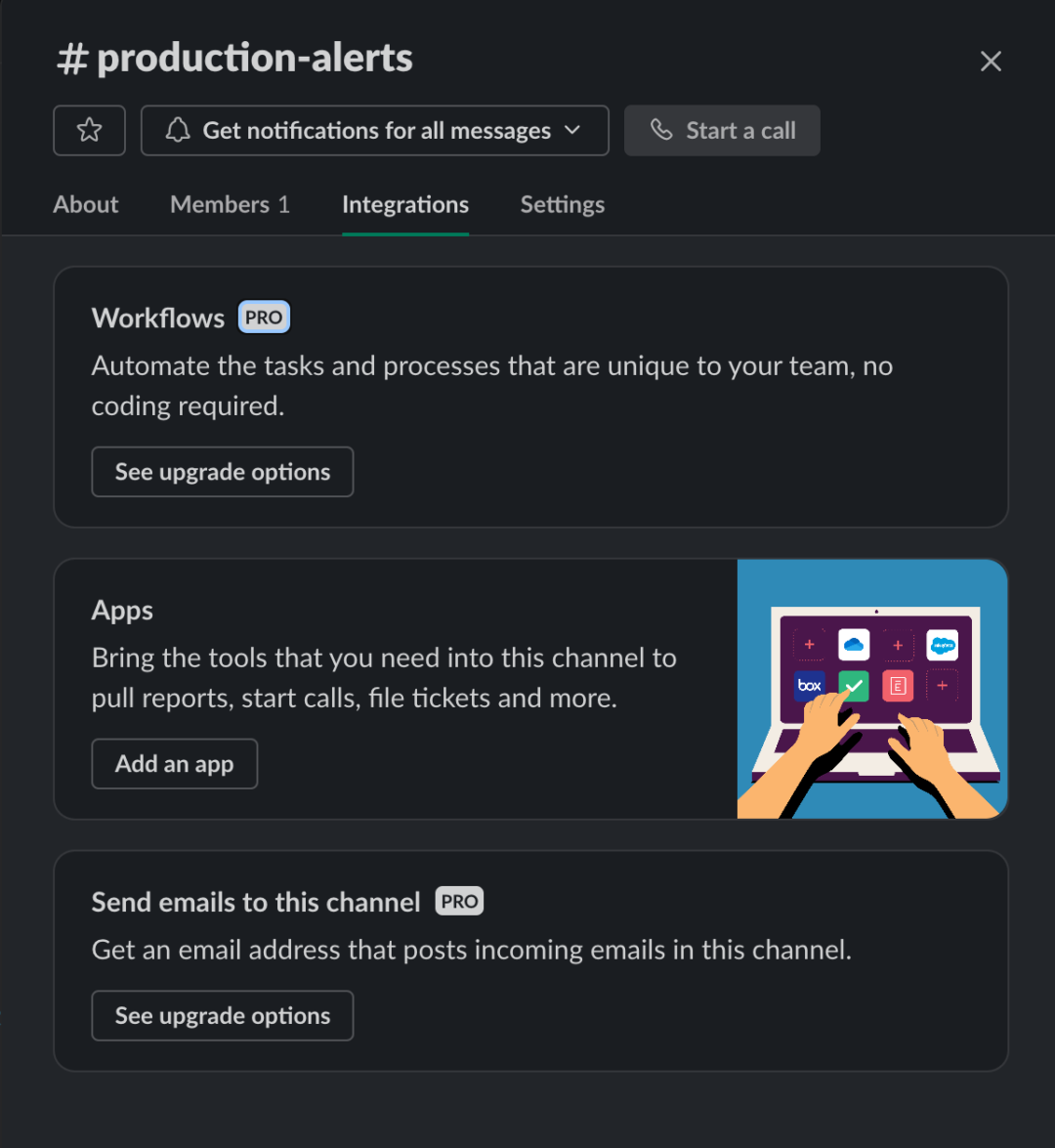
Task: Switch to the Settings tab
Action: (x=562, y=204)
